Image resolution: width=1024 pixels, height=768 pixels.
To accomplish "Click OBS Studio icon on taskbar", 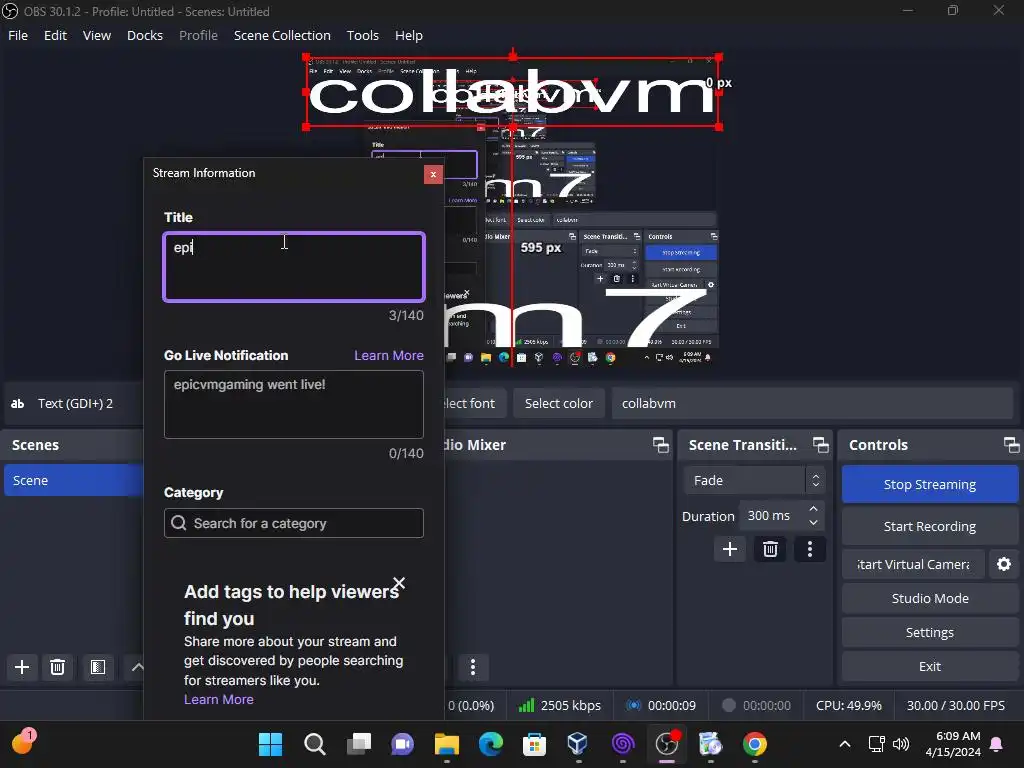I will point(667,744).
